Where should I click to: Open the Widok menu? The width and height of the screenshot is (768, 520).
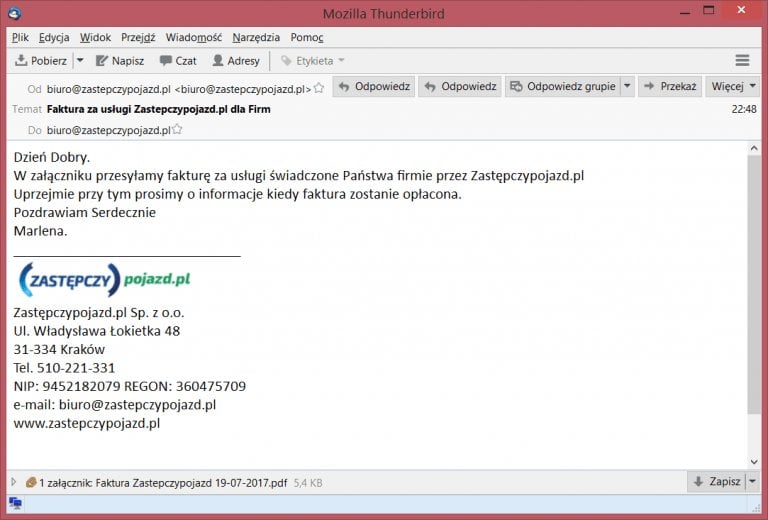tap(96, 37)
